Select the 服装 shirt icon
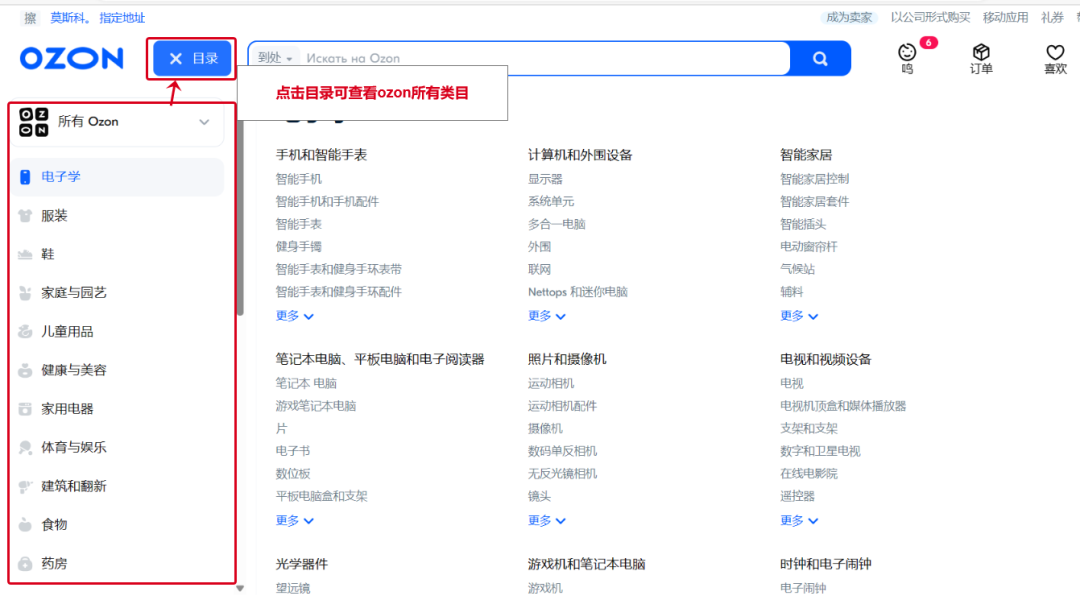Screen dimensions: 1080x600 pyautogui.click(x=25, y=216)
